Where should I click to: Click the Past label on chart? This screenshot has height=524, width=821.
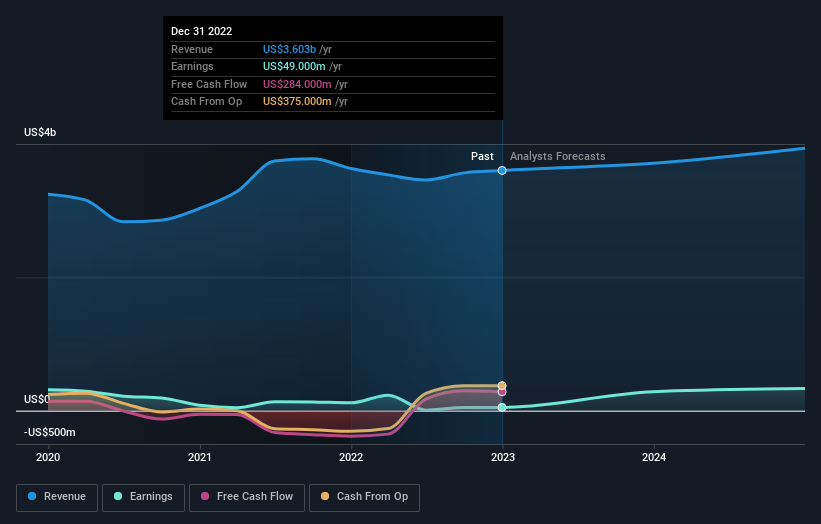click(482, 156)
